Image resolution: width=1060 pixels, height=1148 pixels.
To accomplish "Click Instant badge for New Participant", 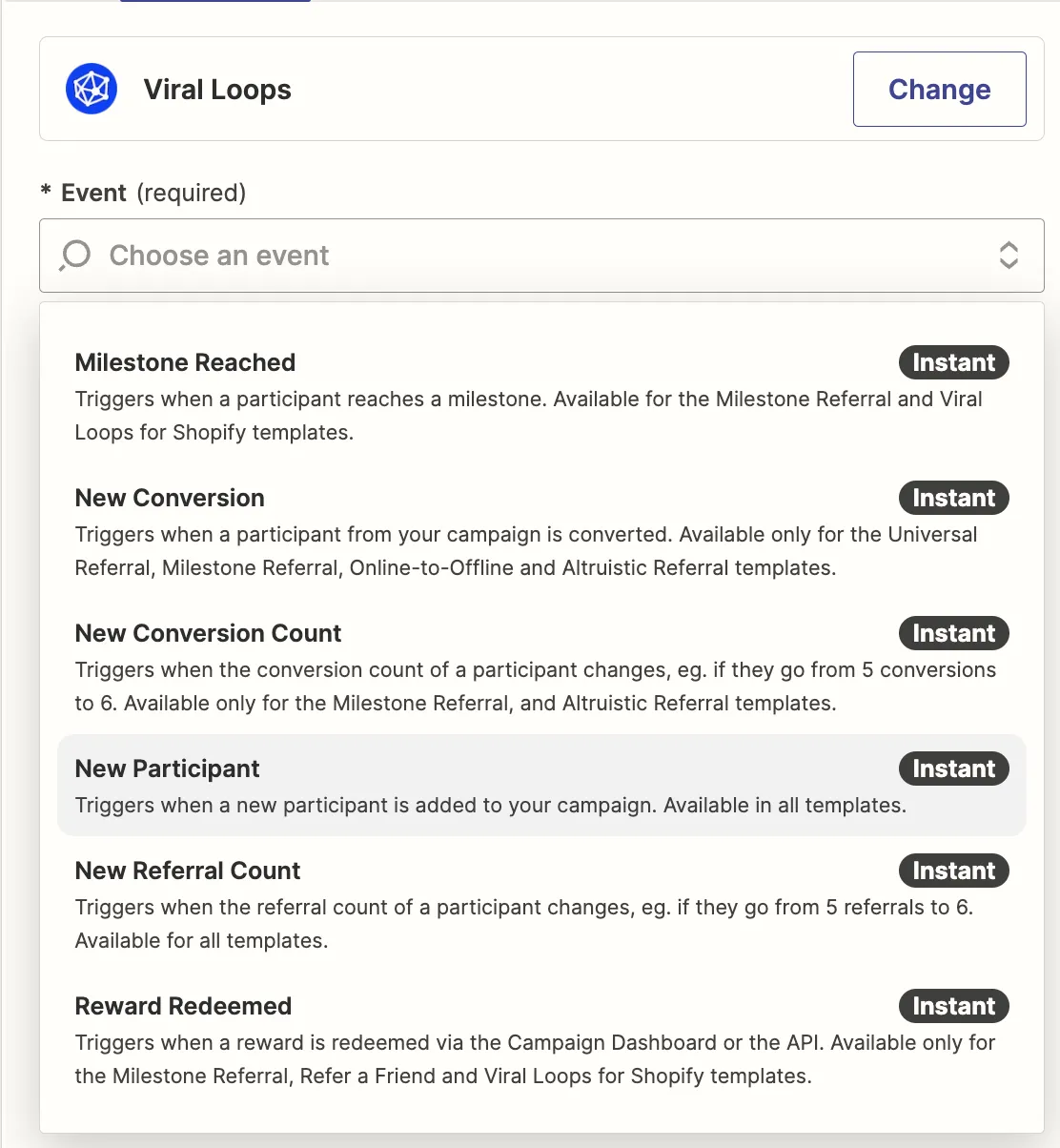I will click(x=953, y=769).
